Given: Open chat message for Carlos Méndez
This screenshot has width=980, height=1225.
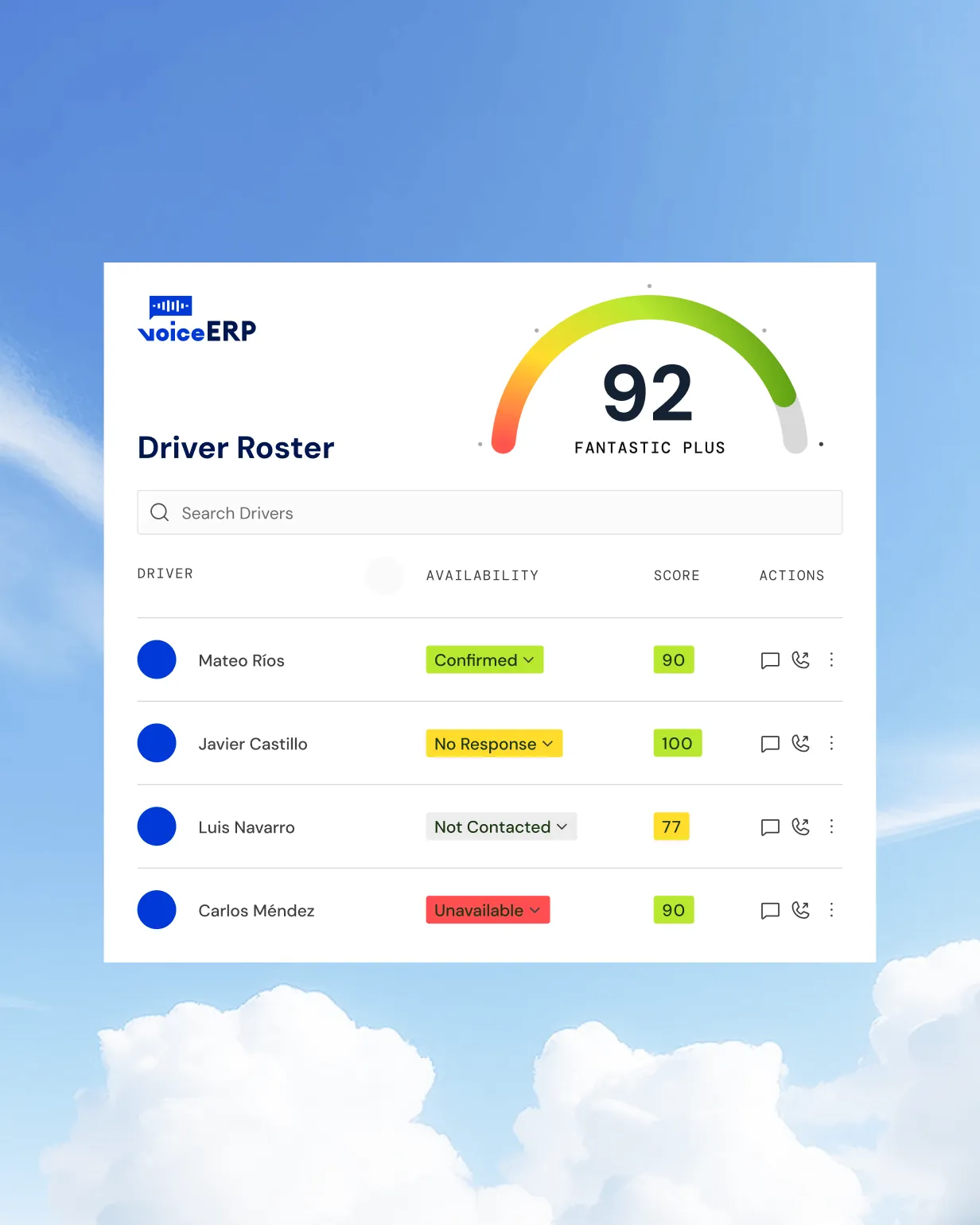Looking at the screenshot, I should tap(769, 911).
